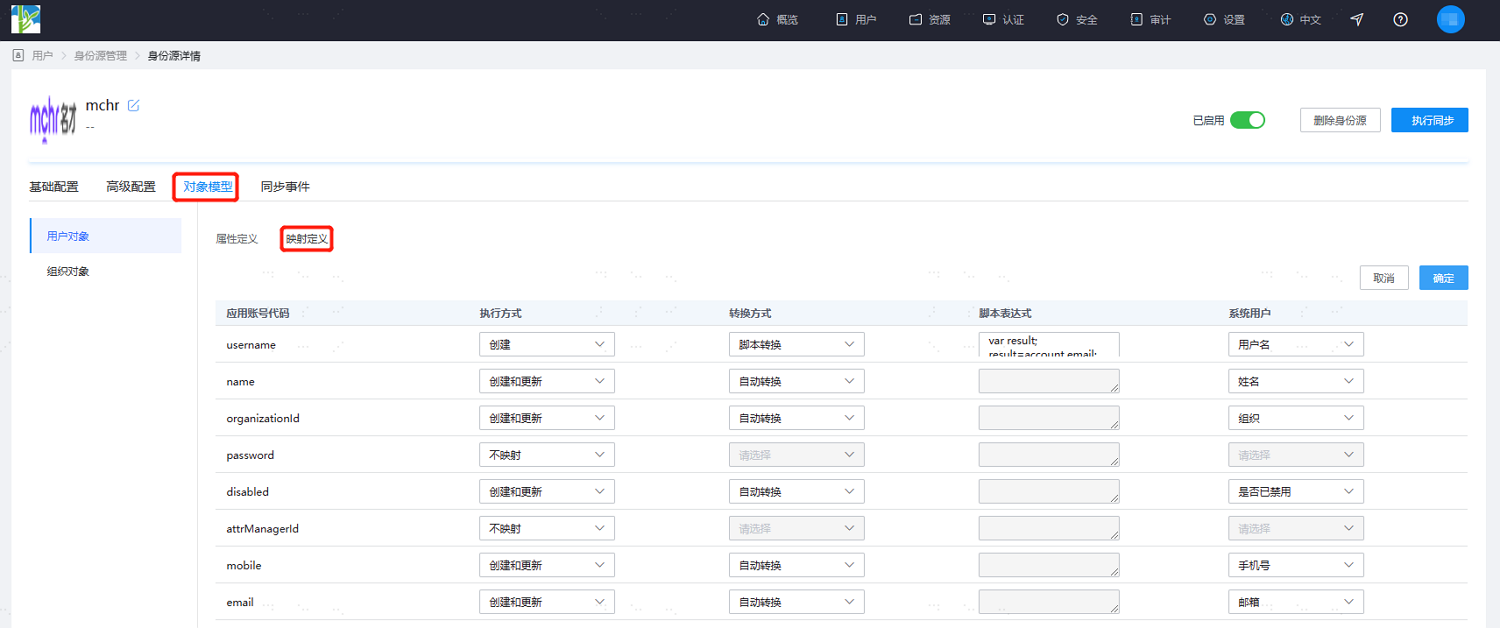The height and width of the screenshot is (628, 1500).
Task: Click the 执行同步 button
Action: tap(1430, 120)
